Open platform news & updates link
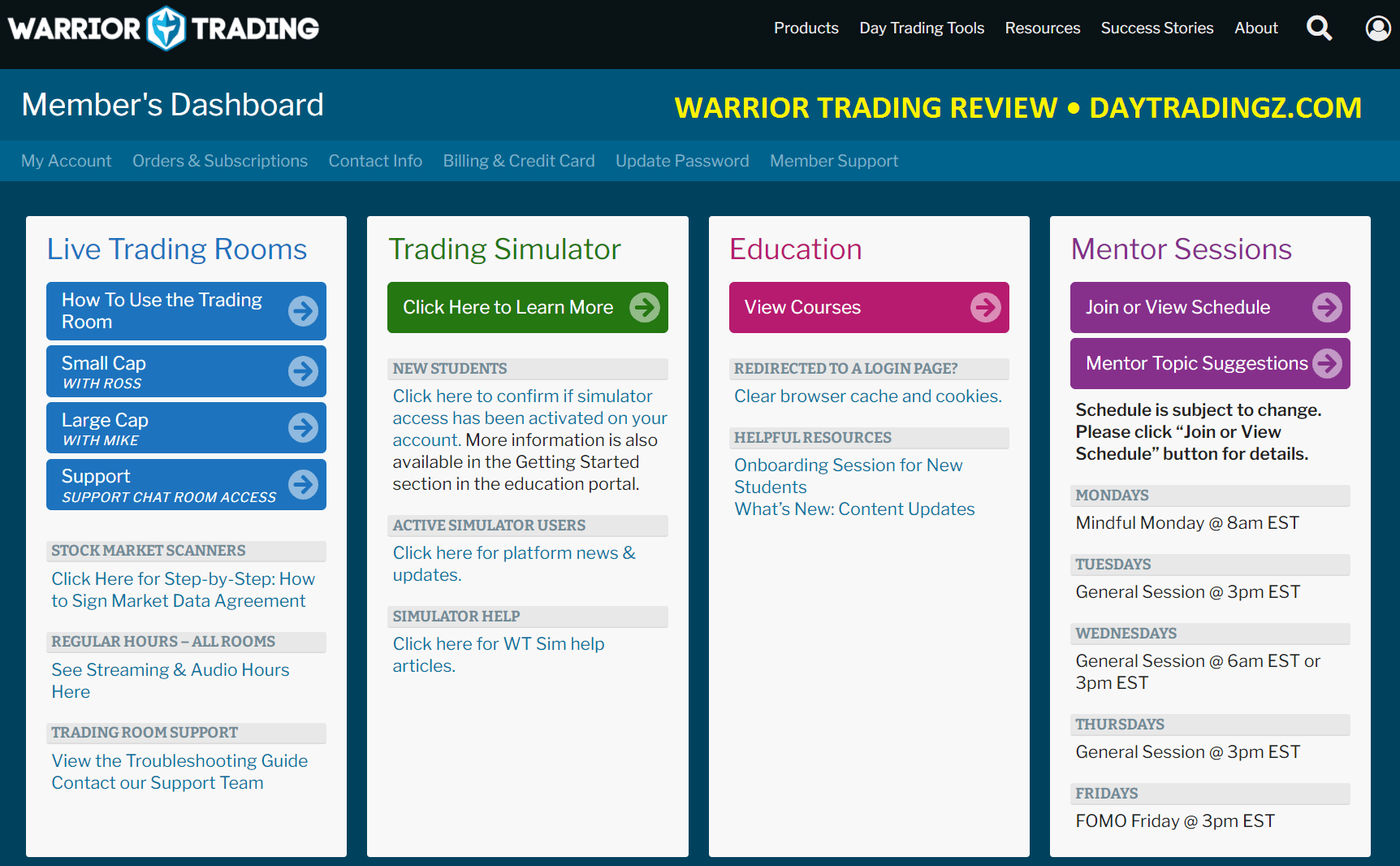This screenshot has height=866, width=1400. [514, 564]
